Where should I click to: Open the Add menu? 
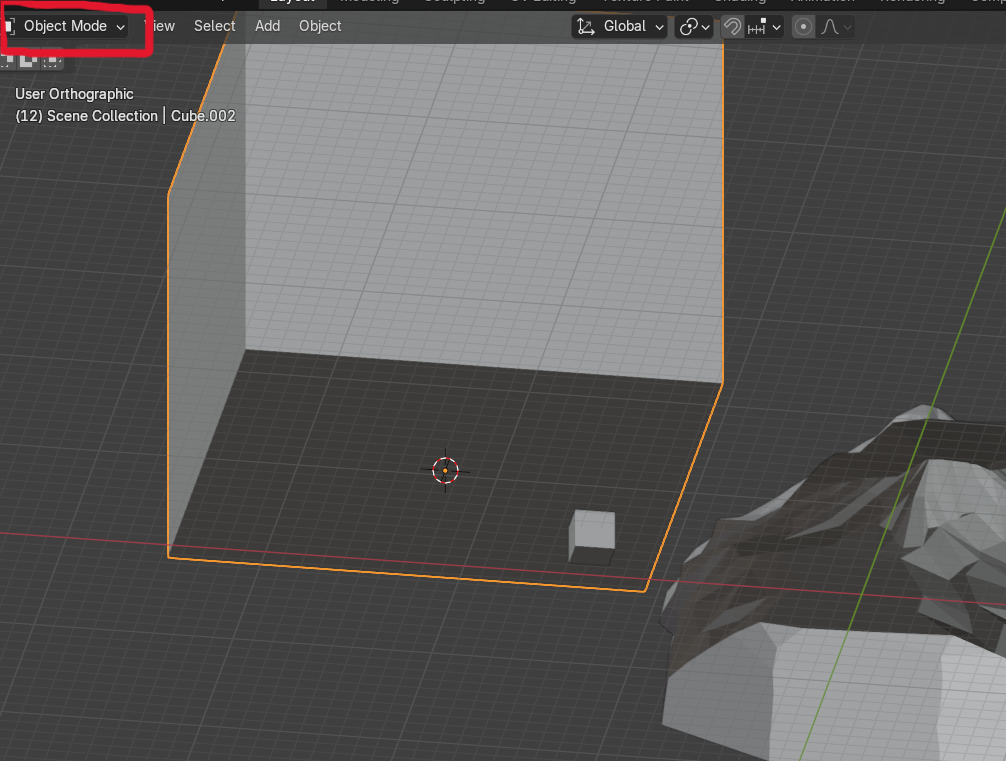tap(267, 26)
